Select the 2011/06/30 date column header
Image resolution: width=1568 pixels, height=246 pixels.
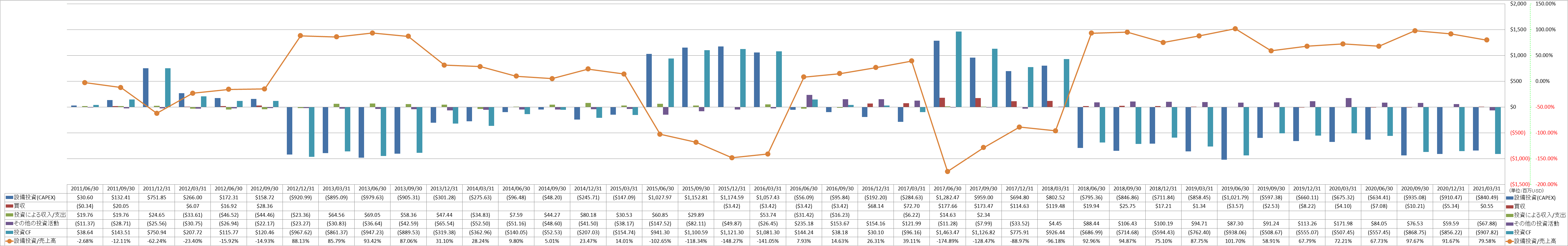[85, 189]
